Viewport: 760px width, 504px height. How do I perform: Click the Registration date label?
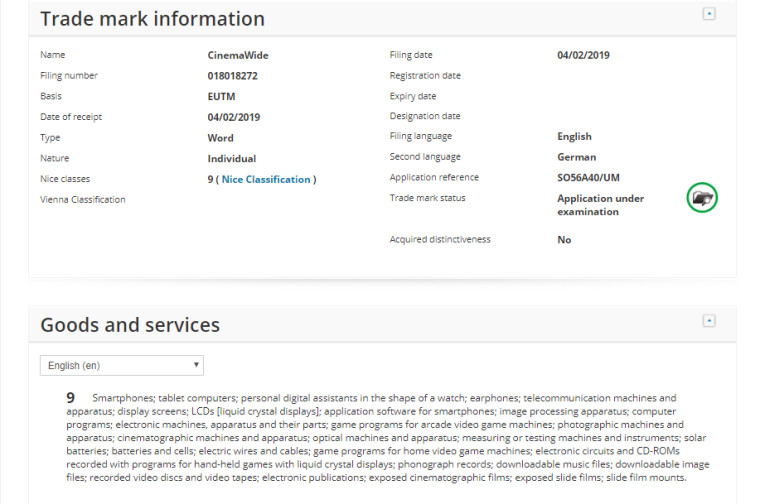[425, 76]
